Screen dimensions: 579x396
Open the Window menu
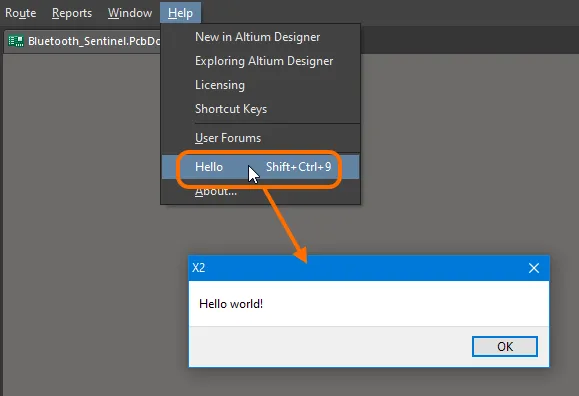coord(130,13)
